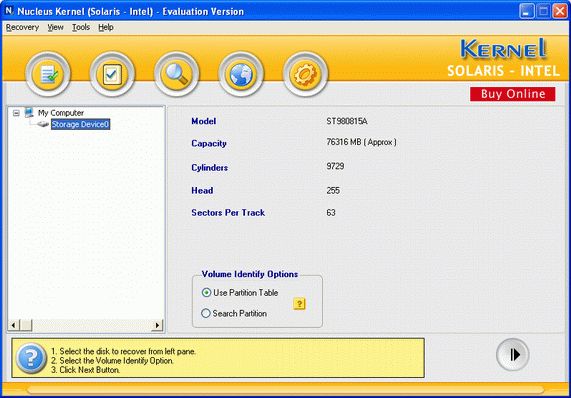The image size is (571, 398).
Task: Select the Use Partition Table option
Action: coord(240,292)
